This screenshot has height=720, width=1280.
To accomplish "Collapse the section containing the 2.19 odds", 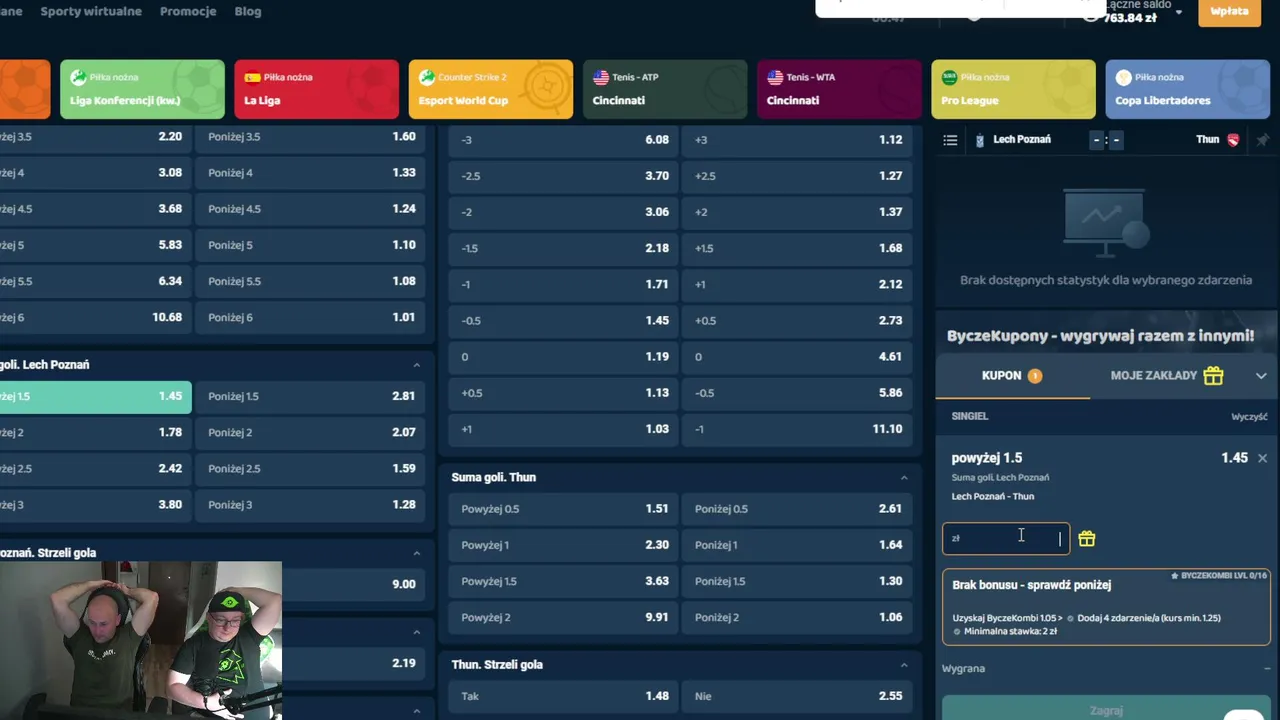I will (417, 632).
